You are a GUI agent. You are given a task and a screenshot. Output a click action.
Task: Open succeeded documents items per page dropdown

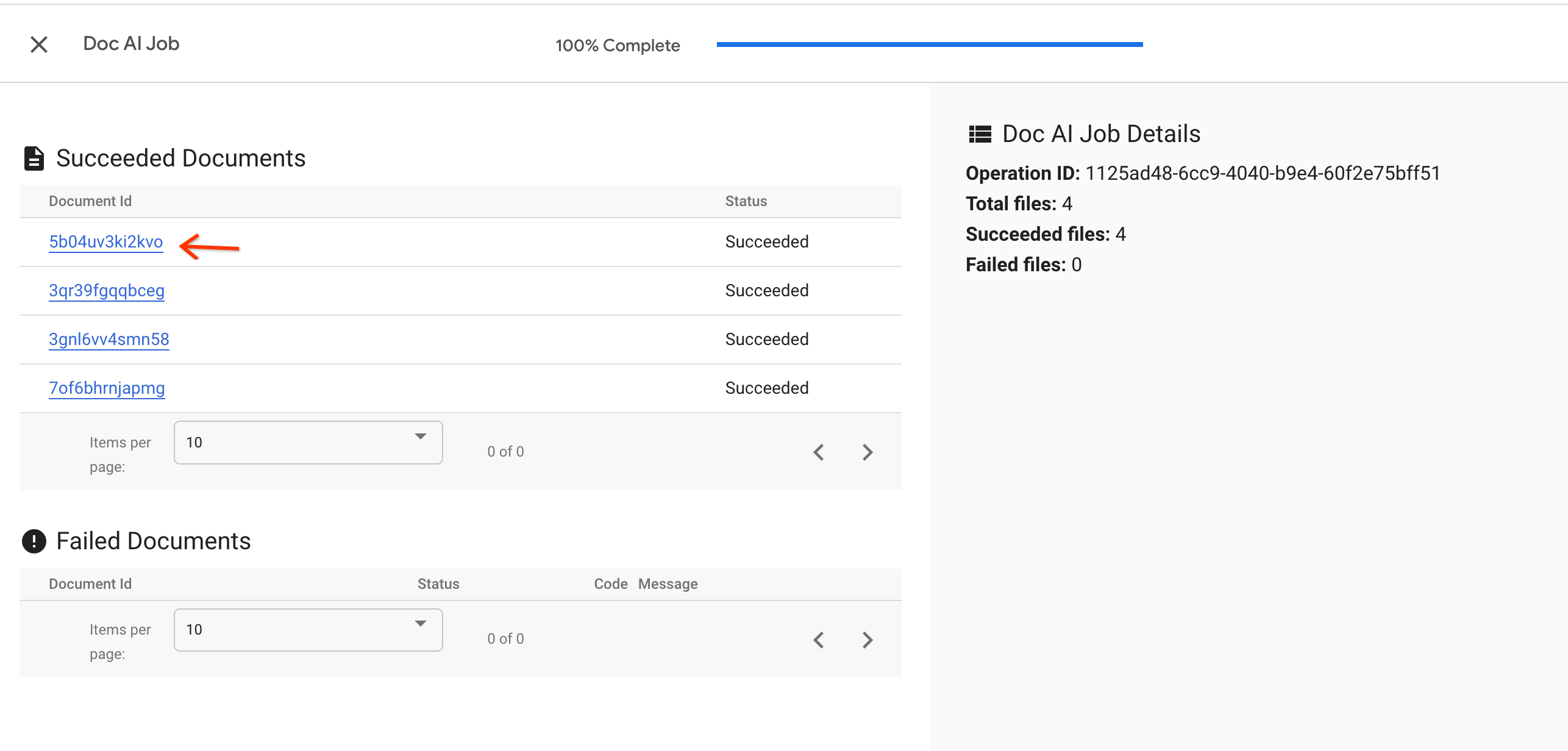tap(308, 443)
